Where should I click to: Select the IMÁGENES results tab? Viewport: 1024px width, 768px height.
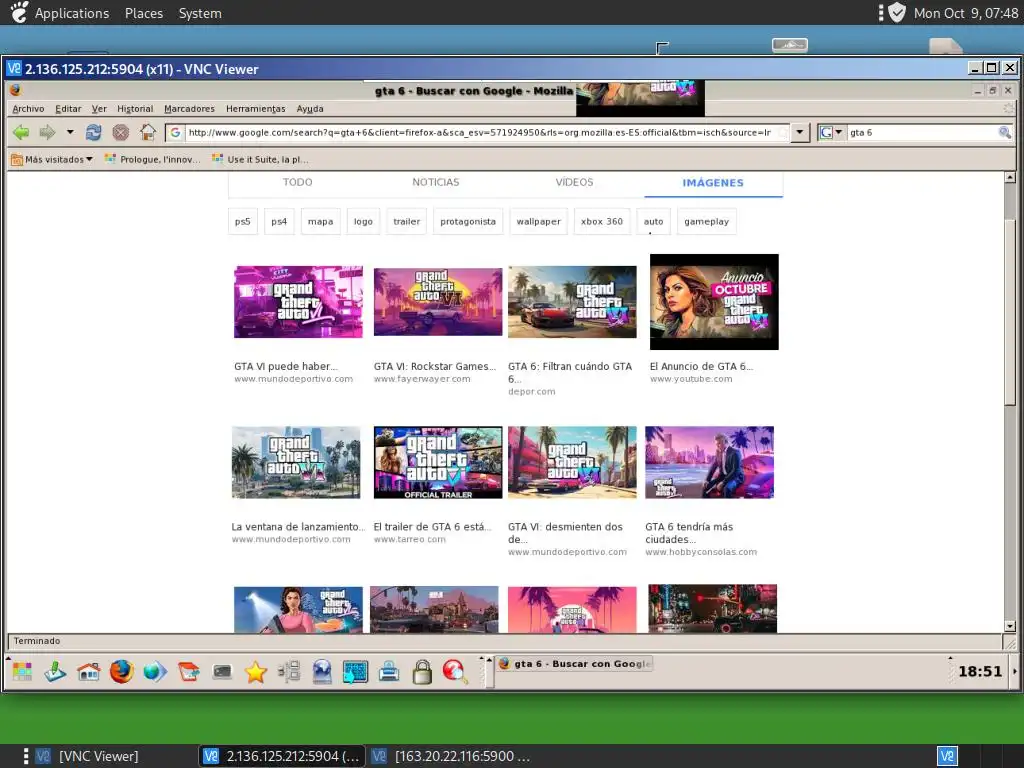coord(713,183)
